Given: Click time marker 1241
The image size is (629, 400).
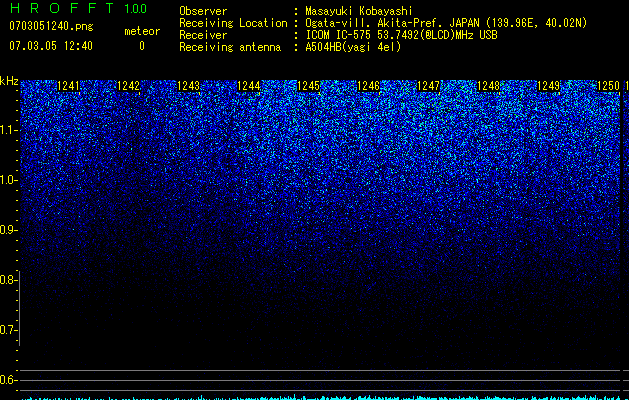Looking at the screenshot, I should (69, 86).
